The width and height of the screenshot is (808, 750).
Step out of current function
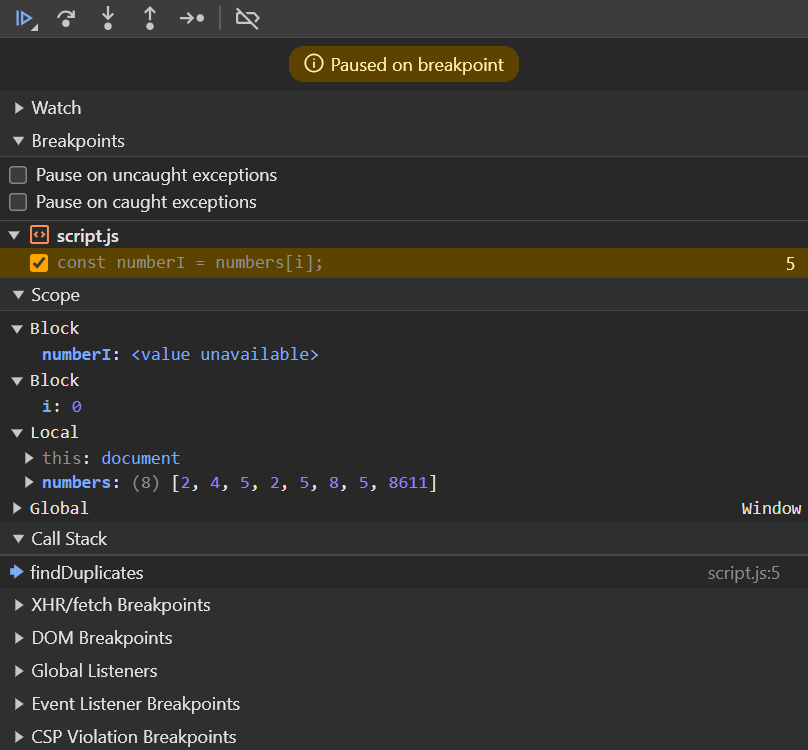pyautogui.click(x=149, y=18)
